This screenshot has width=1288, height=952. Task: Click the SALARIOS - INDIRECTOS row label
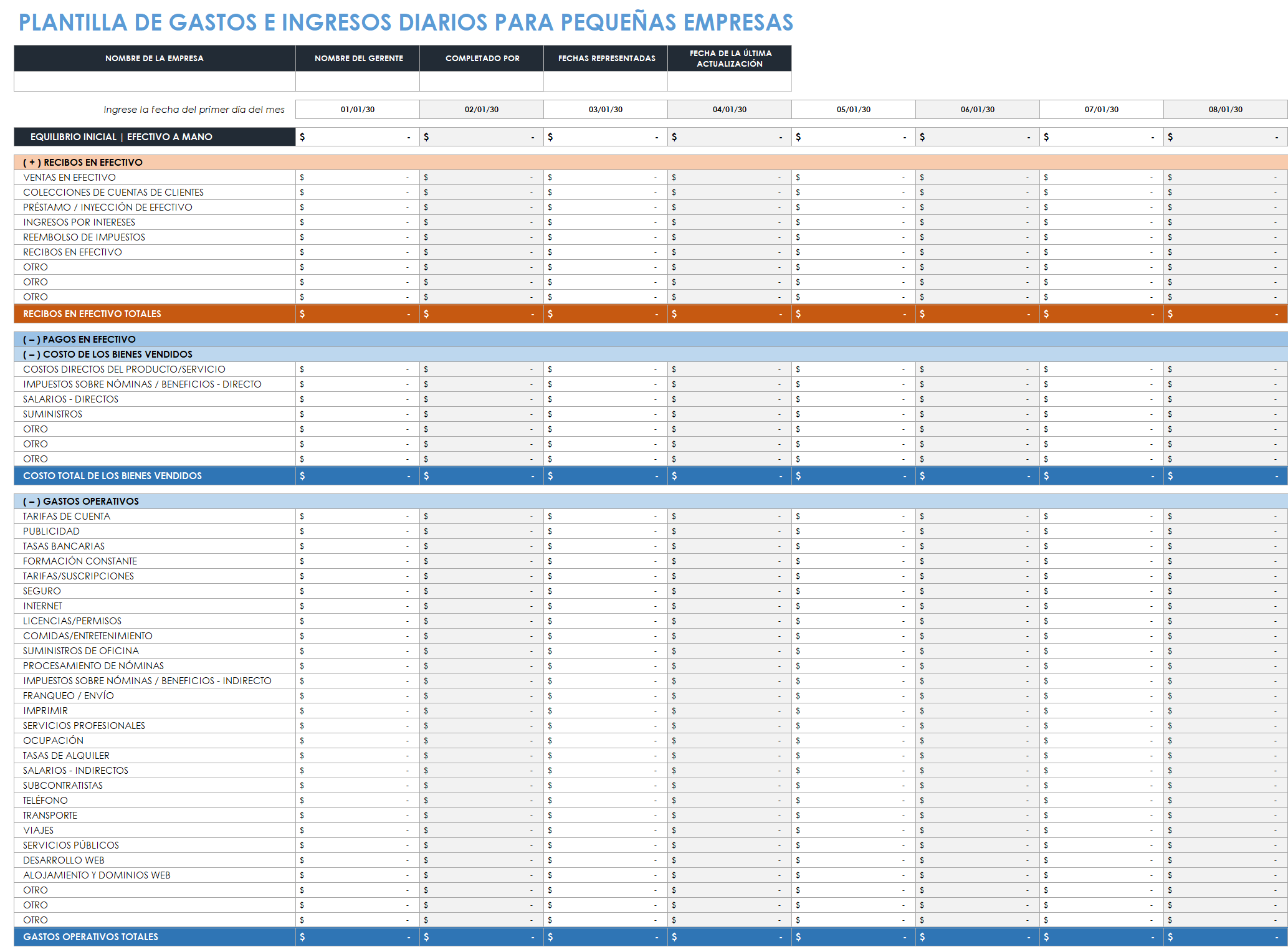click(75, 771)
